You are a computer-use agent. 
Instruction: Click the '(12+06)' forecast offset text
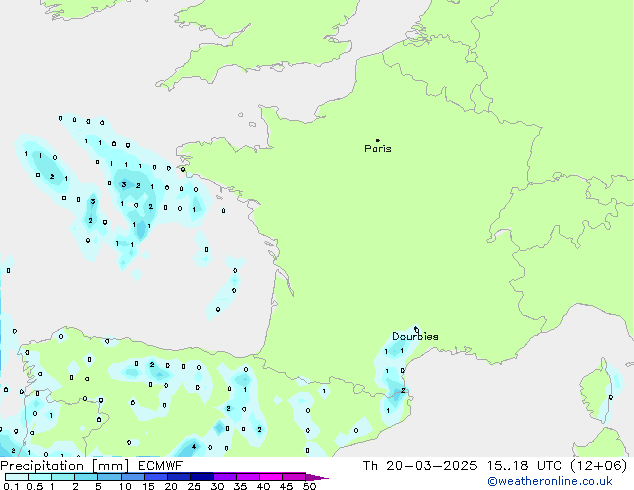pos(598,466)
